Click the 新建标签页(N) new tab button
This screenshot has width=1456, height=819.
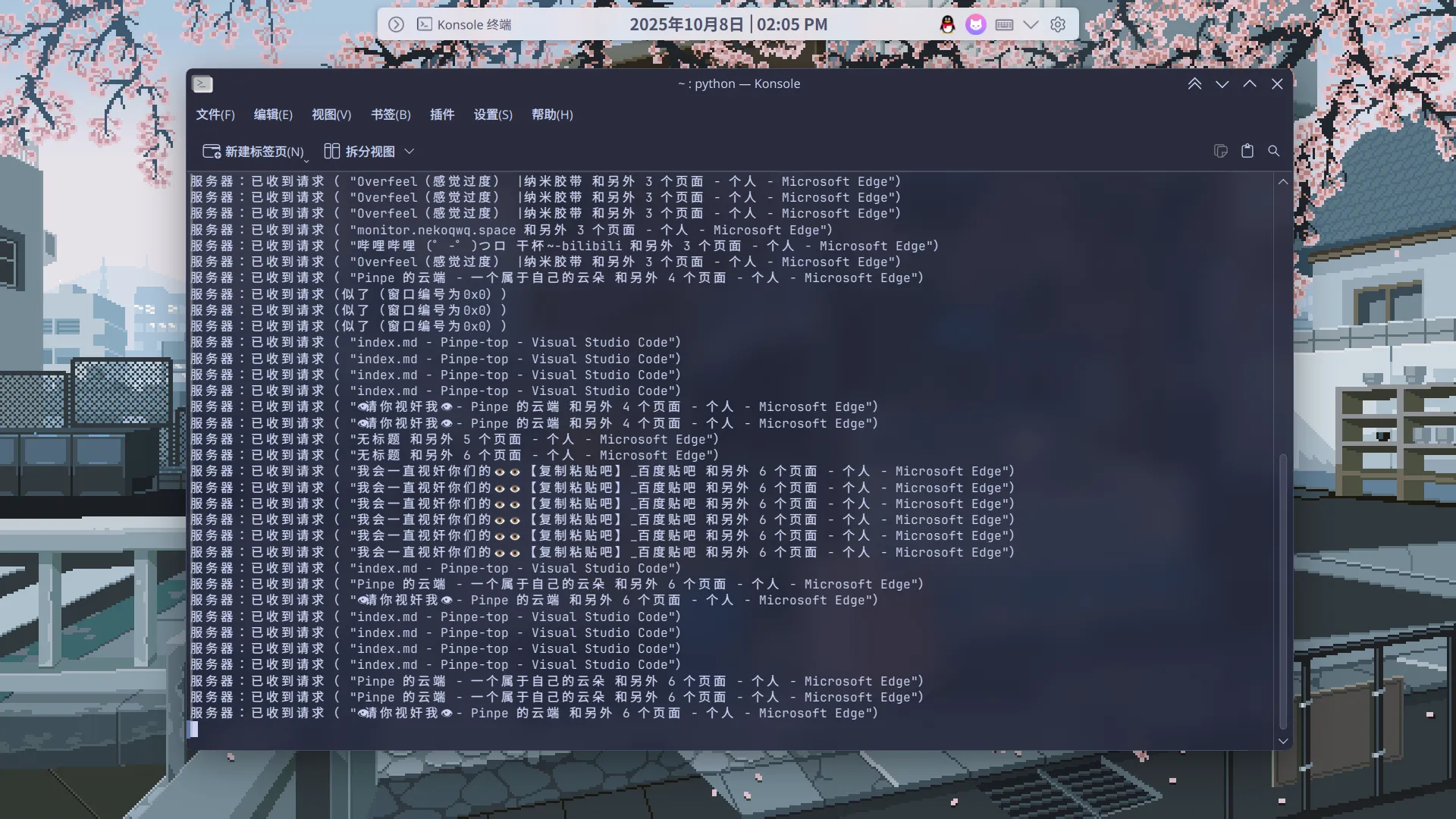click(253, 152)
